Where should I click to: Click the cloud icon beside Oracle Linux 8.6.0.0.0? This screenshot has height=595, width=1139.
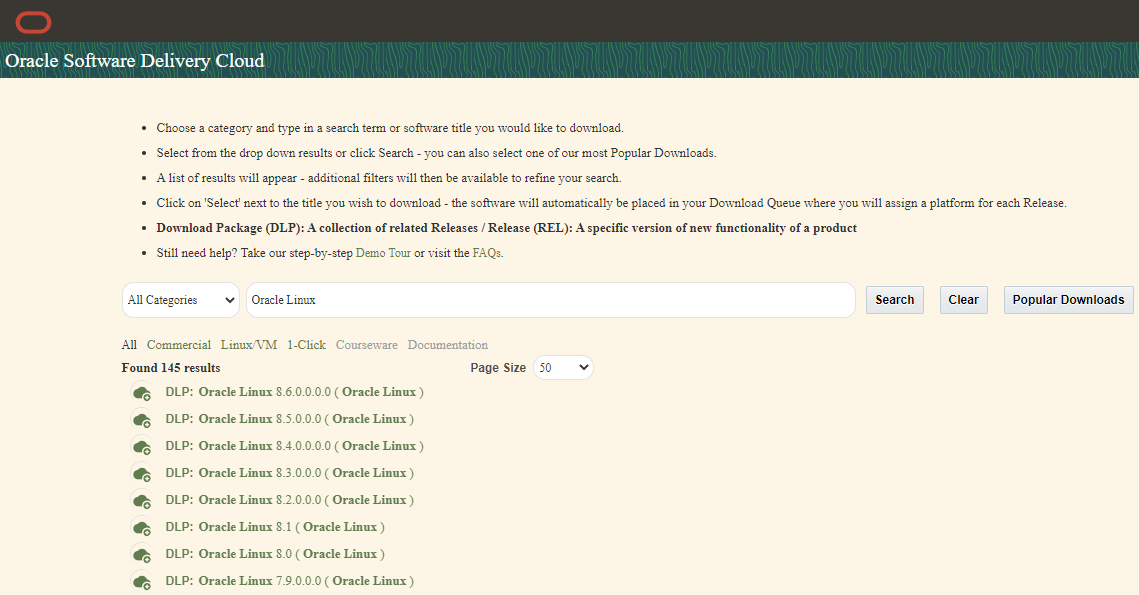click(x=142, y=393)
